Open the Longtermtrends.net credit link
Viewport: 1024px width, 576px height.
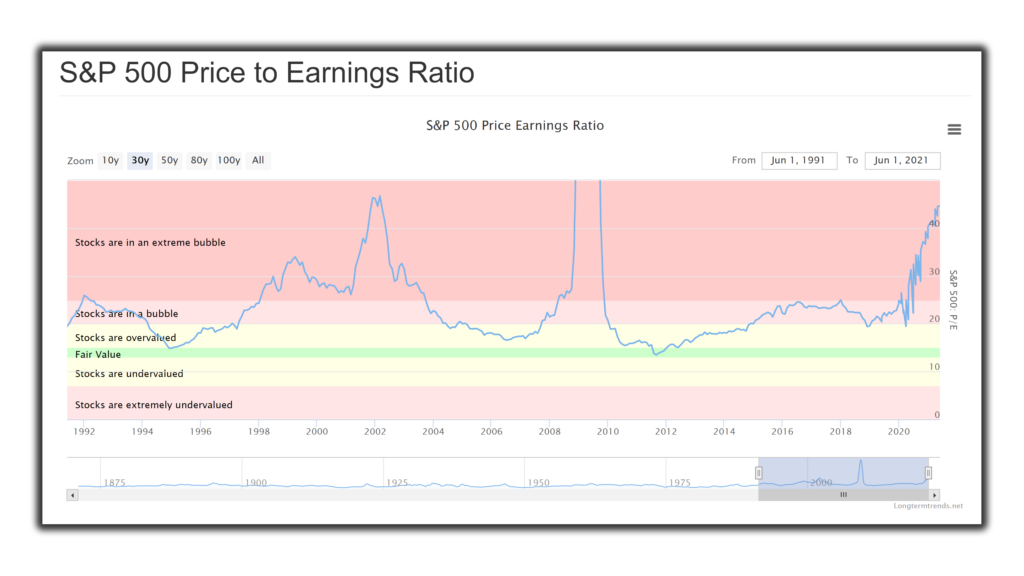click(928, 505)
